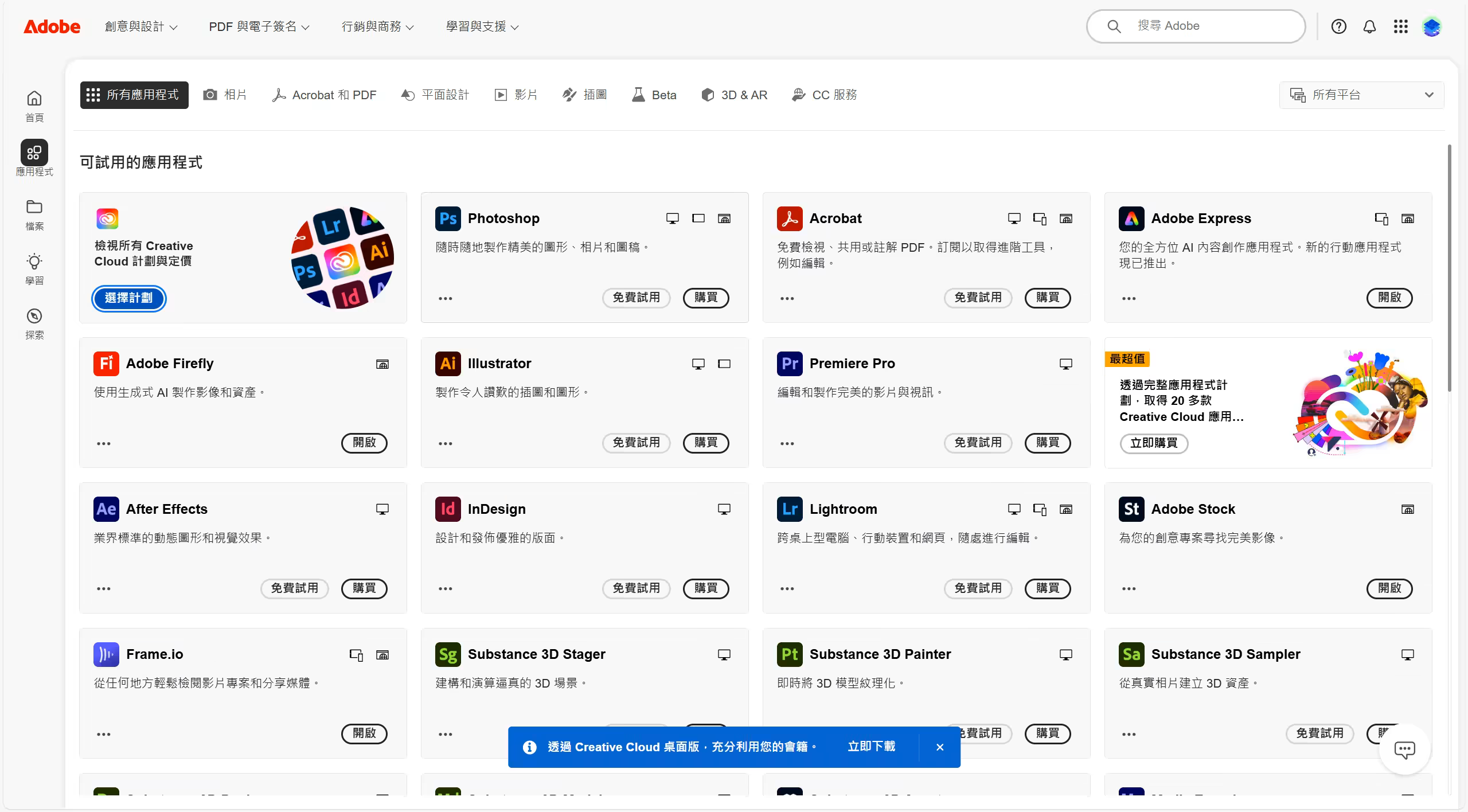Open the help question mark icon
The height and width of the screenshot is (812, 1468).
(1338, 26)
